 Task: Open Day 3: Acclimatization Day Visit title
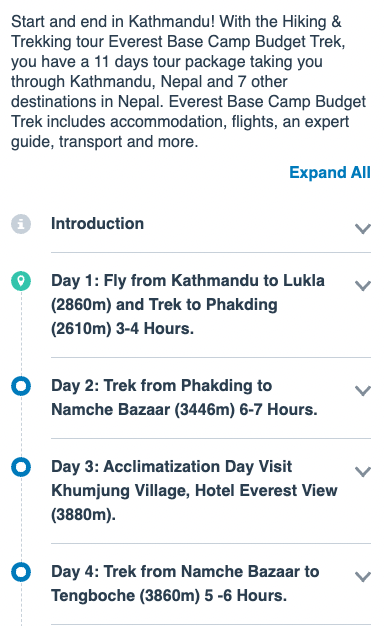click(194, 490)
